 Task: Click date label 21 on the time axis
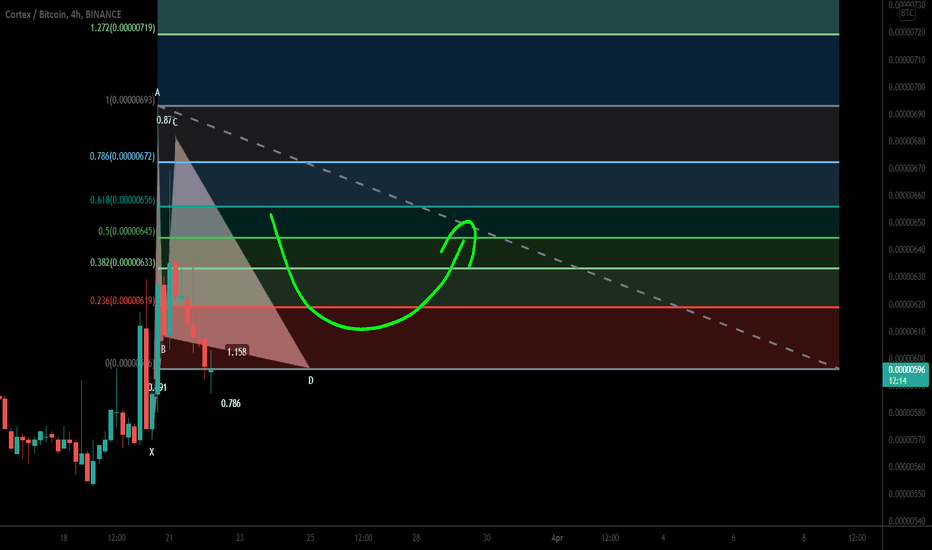pyautogui.click(x=169, y=538)
